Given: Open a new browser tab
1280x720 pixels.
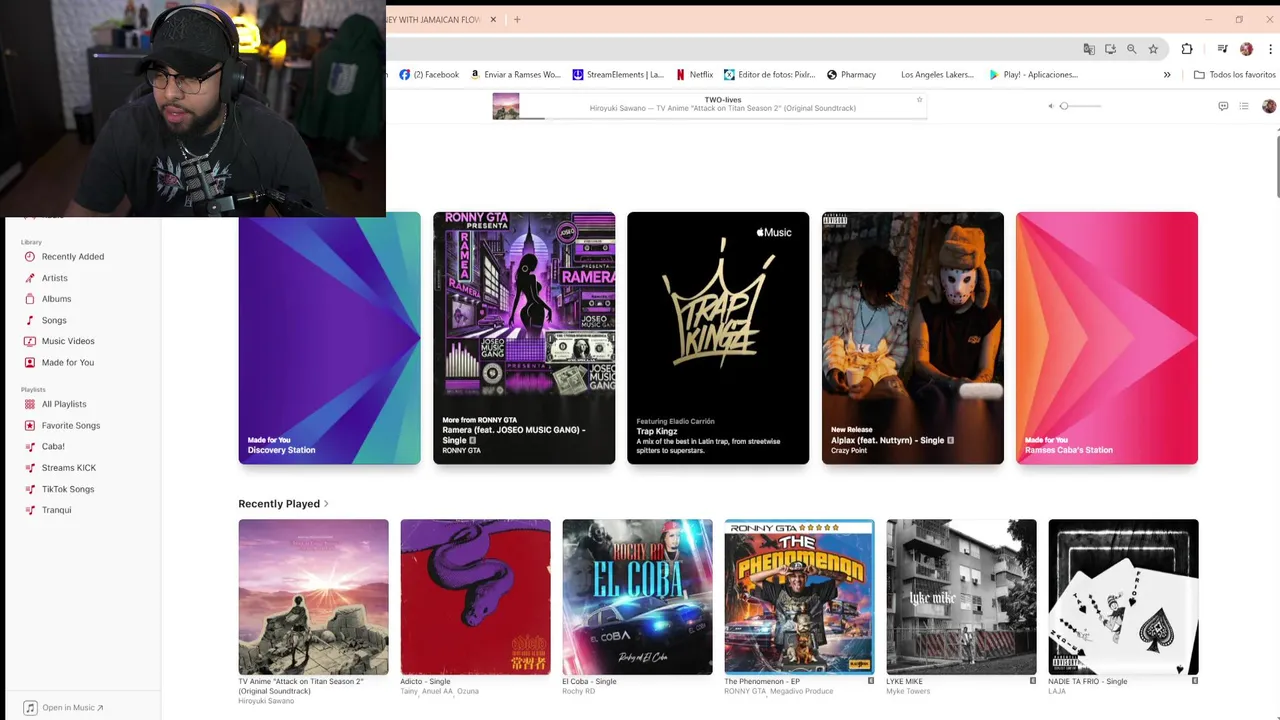Looking at the screenshot, I should point(517,20).
